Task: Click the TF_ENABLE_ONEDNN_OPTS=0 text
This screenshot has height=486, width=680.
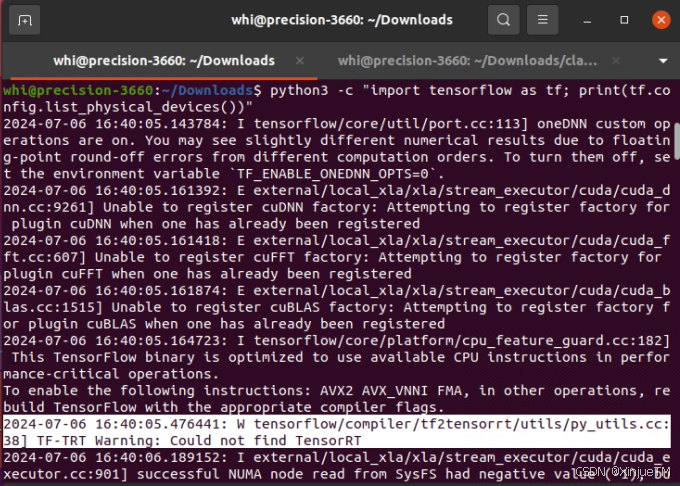Action: point(333,174)
